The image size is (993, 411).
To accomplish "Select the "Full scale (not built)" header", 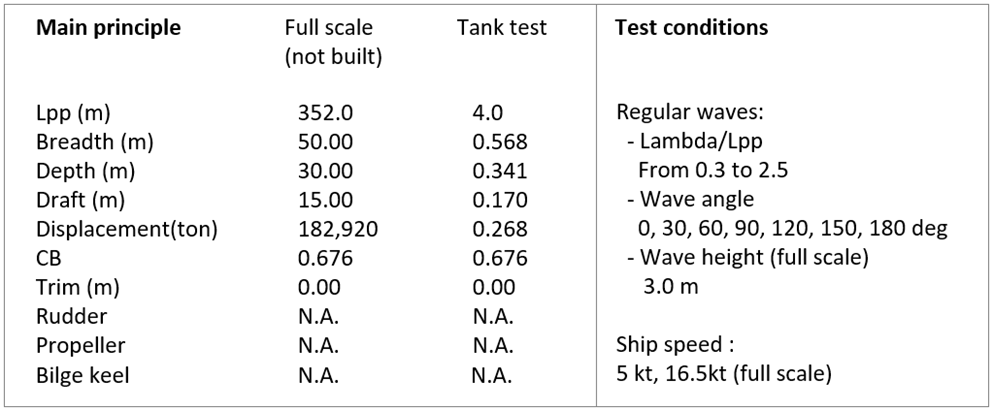I will [334, 42].
